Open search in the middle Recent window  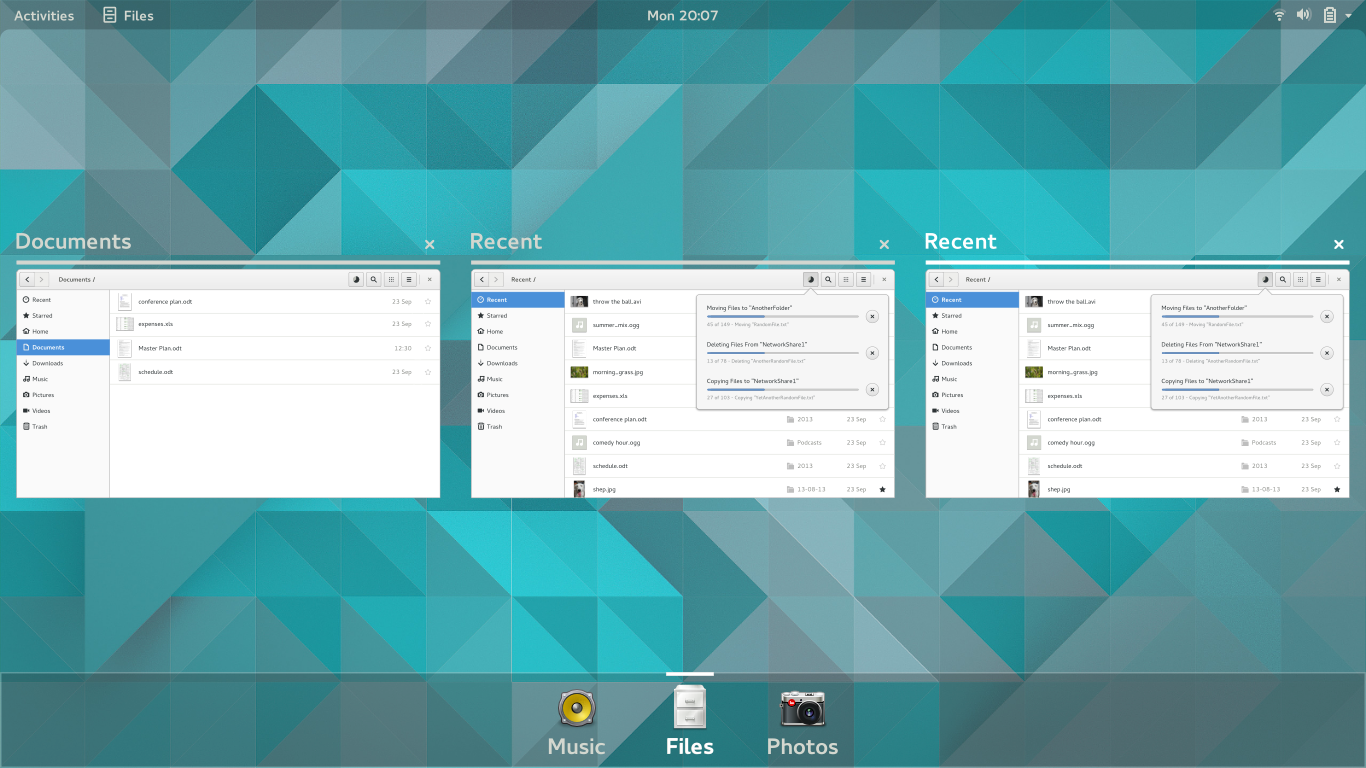tap(828, 280)
